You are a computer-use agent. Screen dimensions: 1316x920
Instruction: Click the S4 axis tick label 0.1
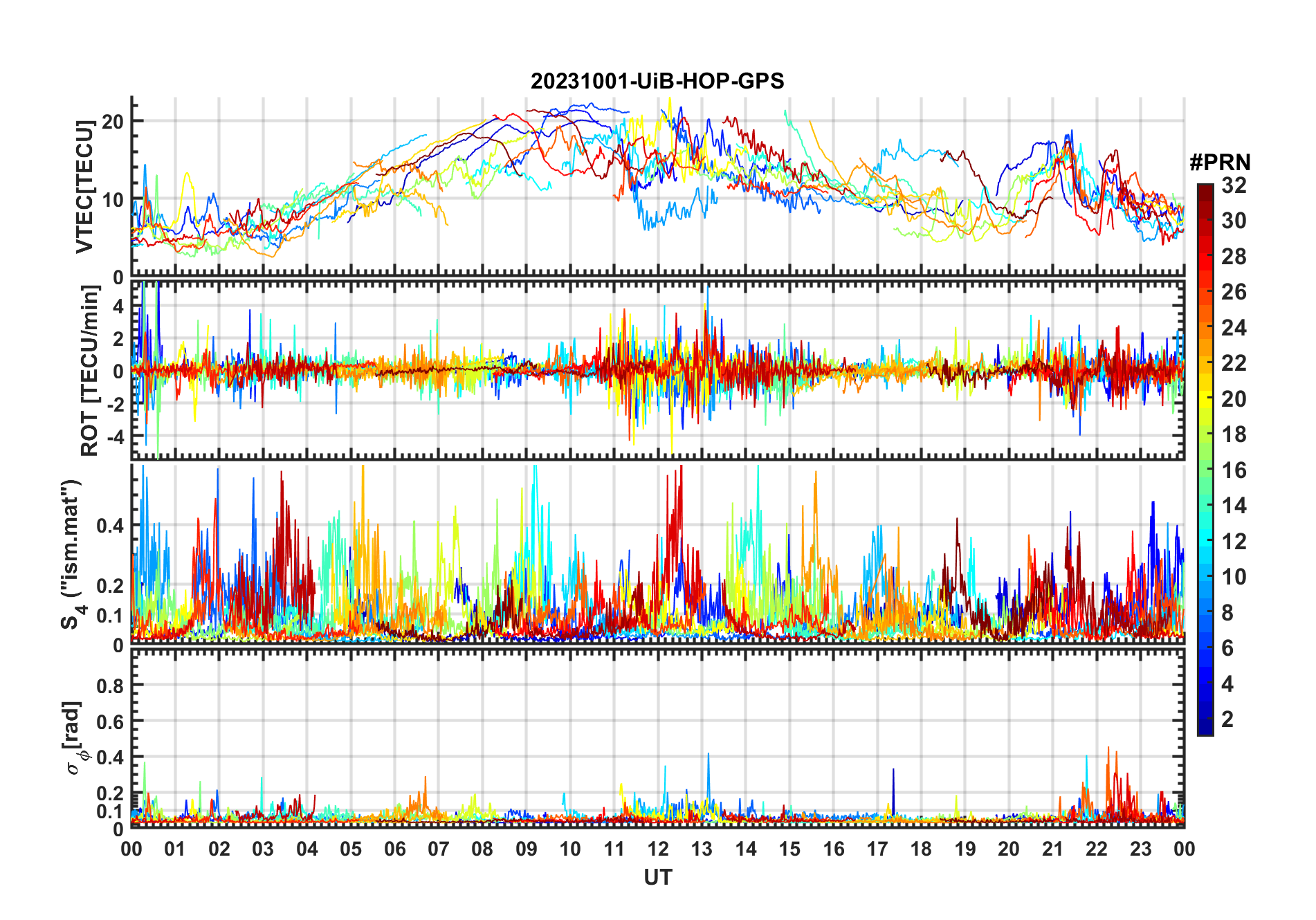(x=109, y=615)
